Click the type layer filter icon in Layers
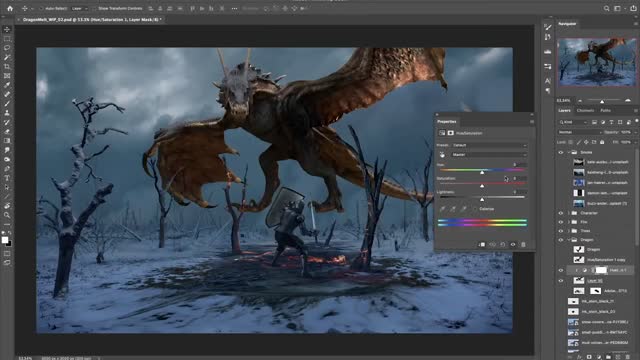 click(x=611, y=122)
